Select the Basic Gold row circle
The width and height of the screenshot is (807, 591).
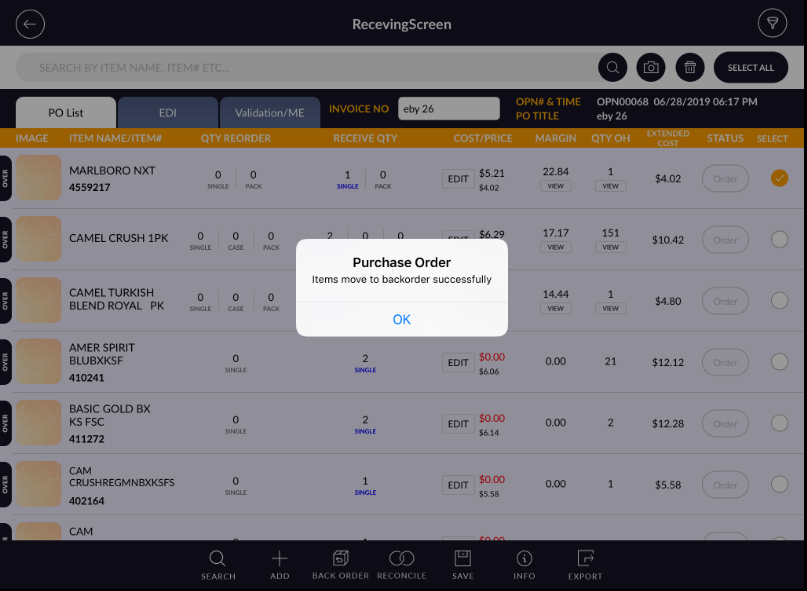779,423
